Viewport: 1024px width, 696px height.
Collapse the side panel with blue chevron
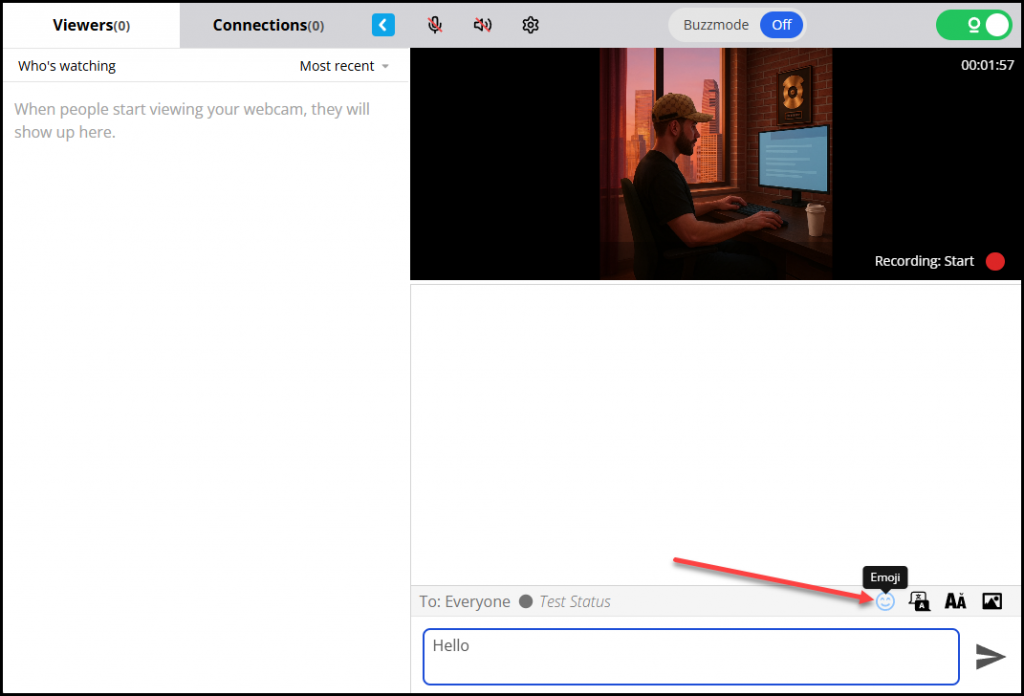point(383,25)
